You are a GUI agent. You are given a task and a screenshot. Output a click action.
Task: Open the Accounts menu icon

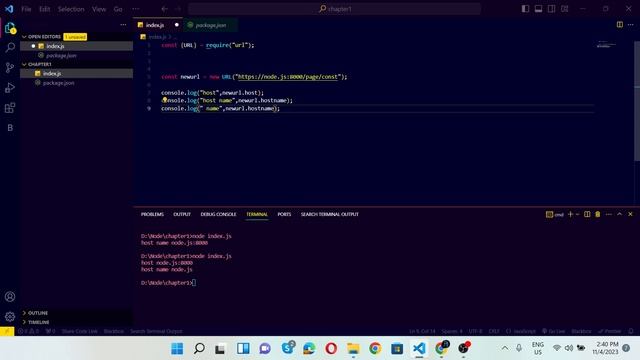click(10, 297)
